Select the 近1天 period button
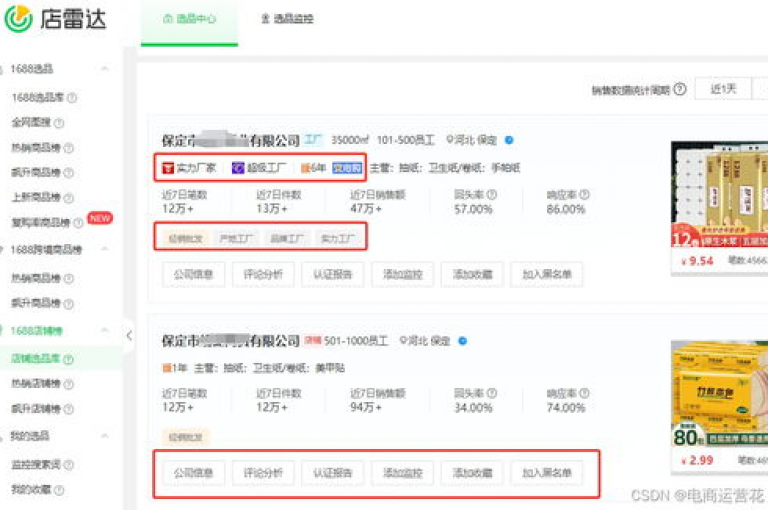768x510 pixels. point(723,89)
